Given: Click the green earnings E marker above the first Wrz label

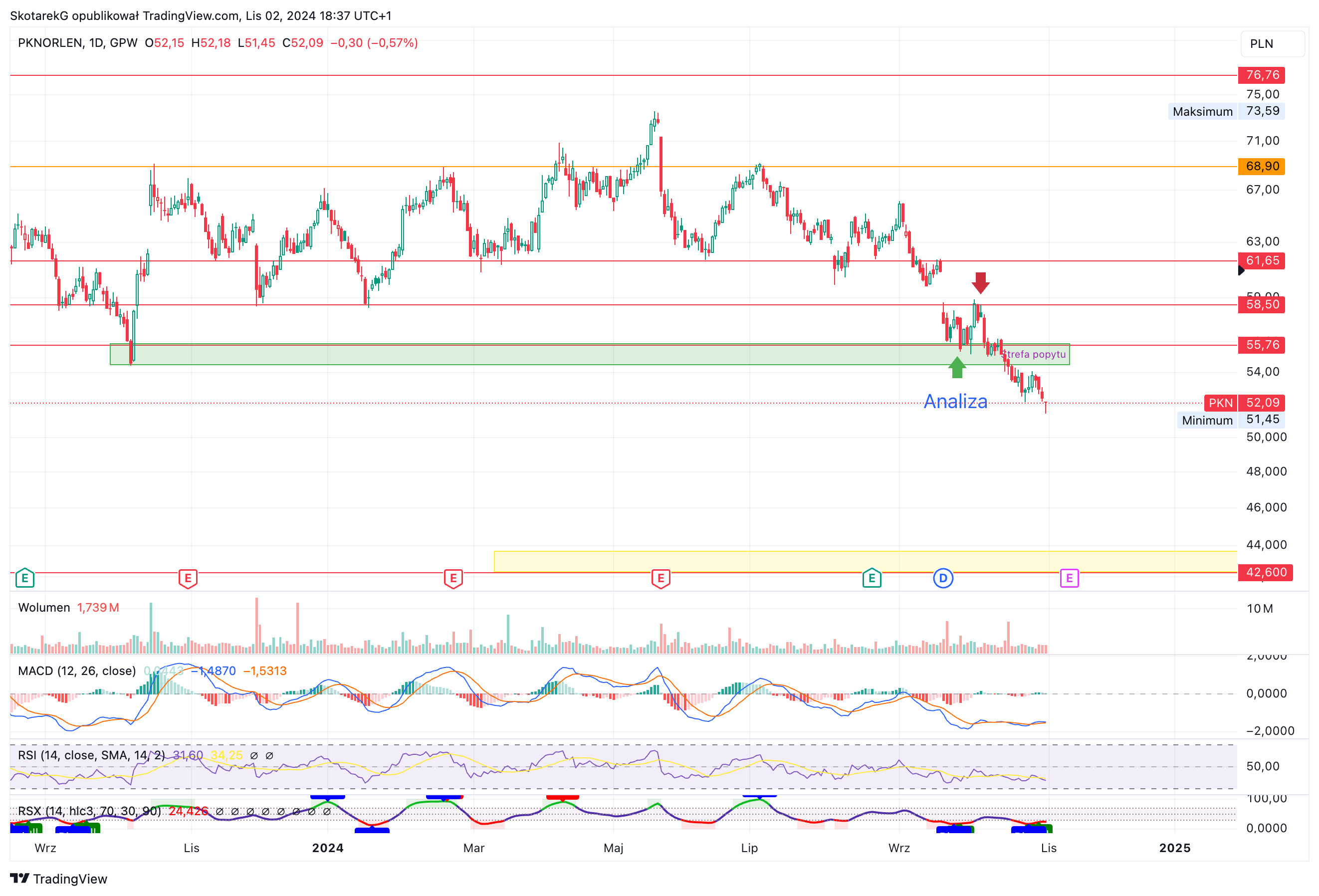Looking at the screenshot, I should point(24,578).
